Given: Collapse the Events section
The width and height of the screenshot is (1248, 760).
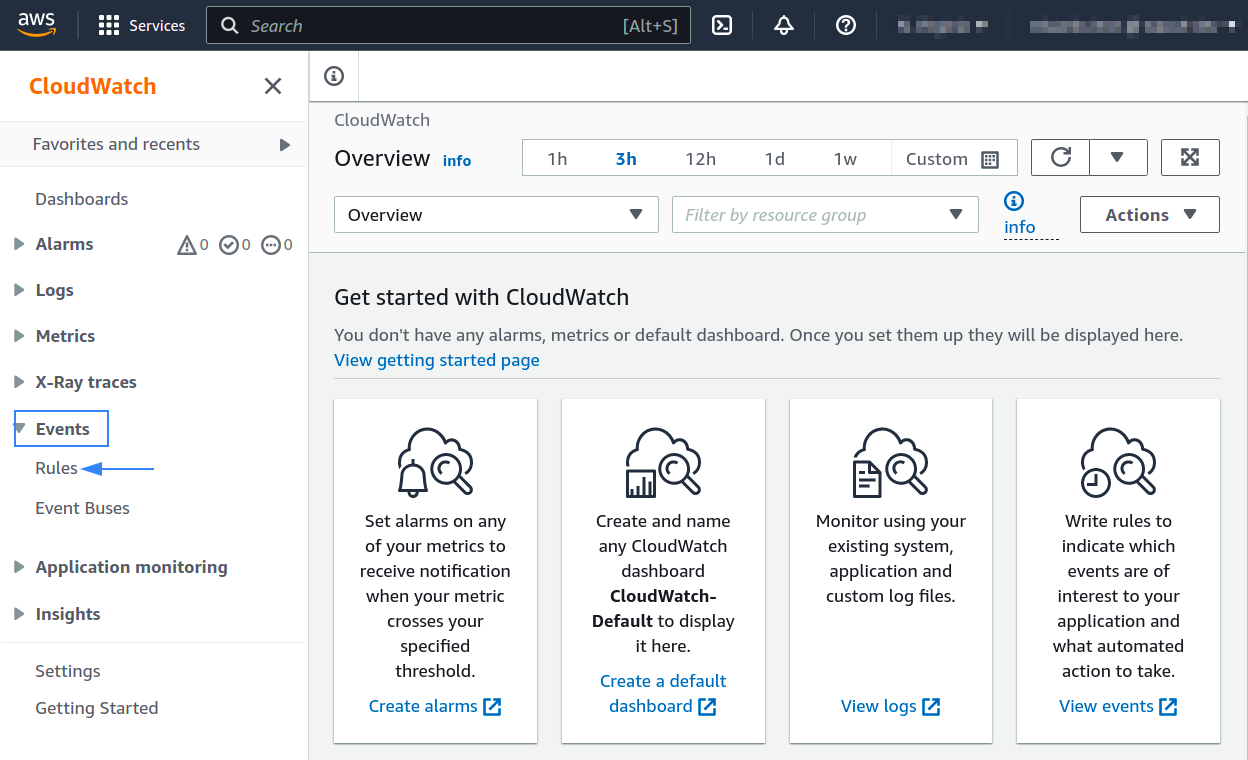Looking at the screenshot, I should pyautogui.click(x=18, y=429).
